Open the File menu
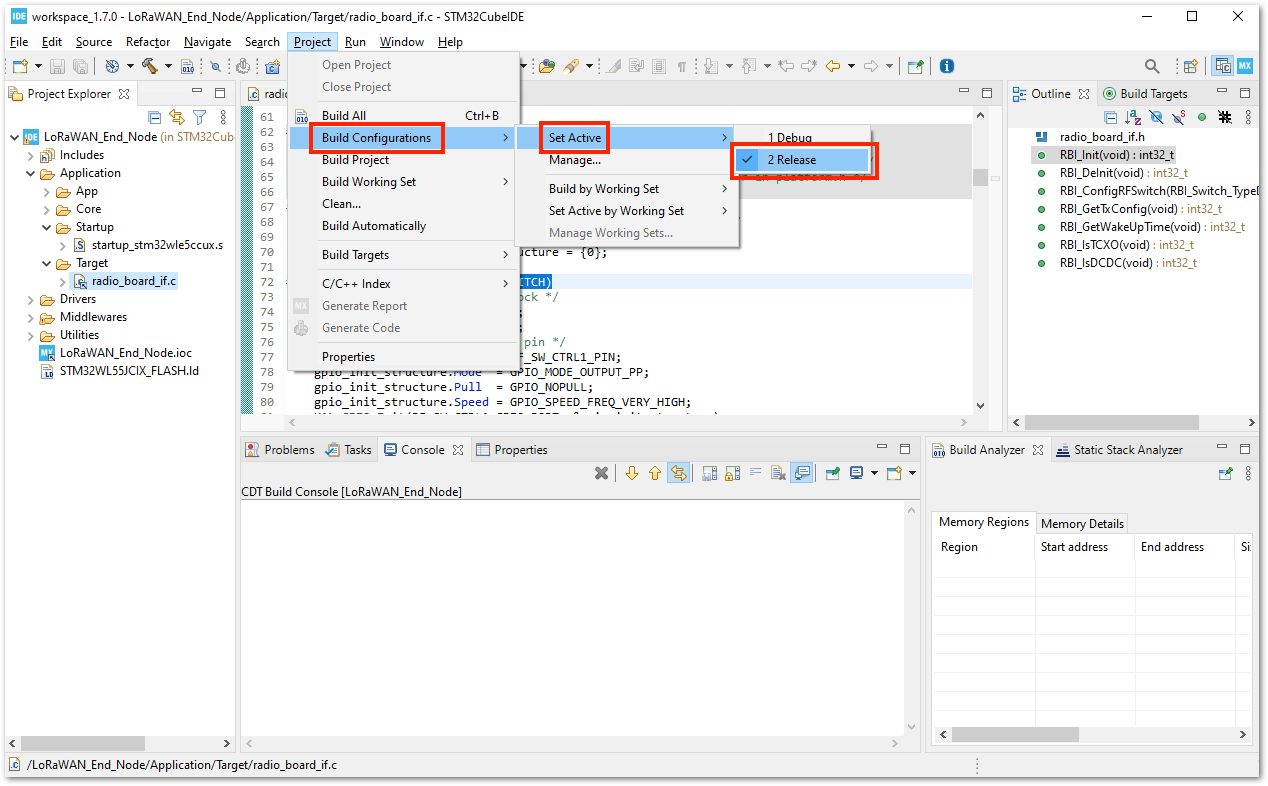Viewport: 1268px width, 786px height. [19, 42]
